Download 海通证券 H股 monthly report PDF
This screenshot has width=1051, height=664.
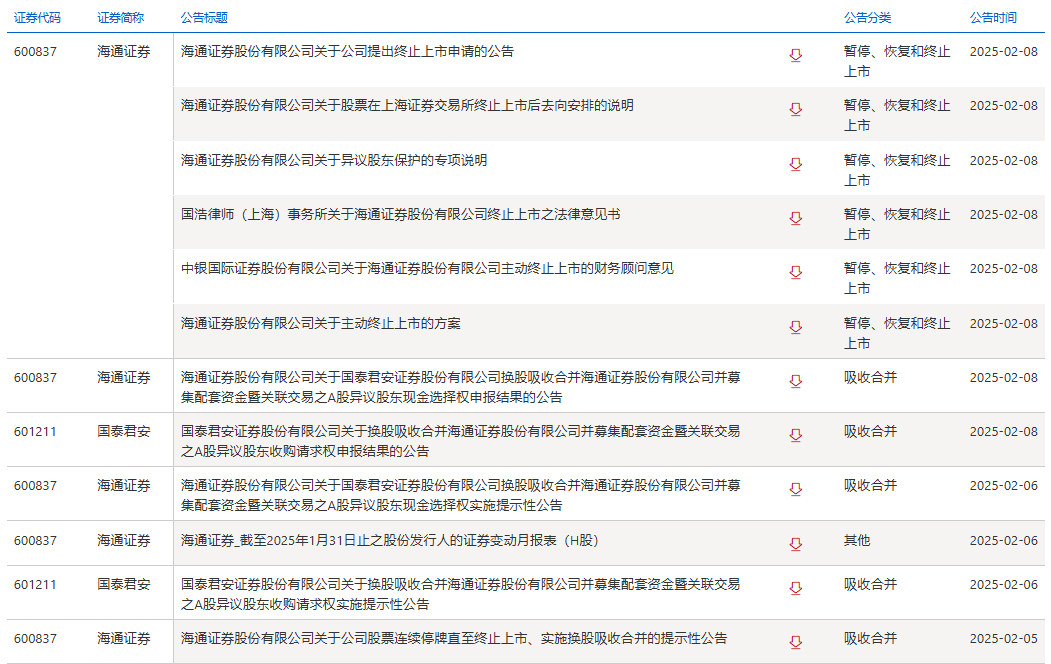pos(796,544)
